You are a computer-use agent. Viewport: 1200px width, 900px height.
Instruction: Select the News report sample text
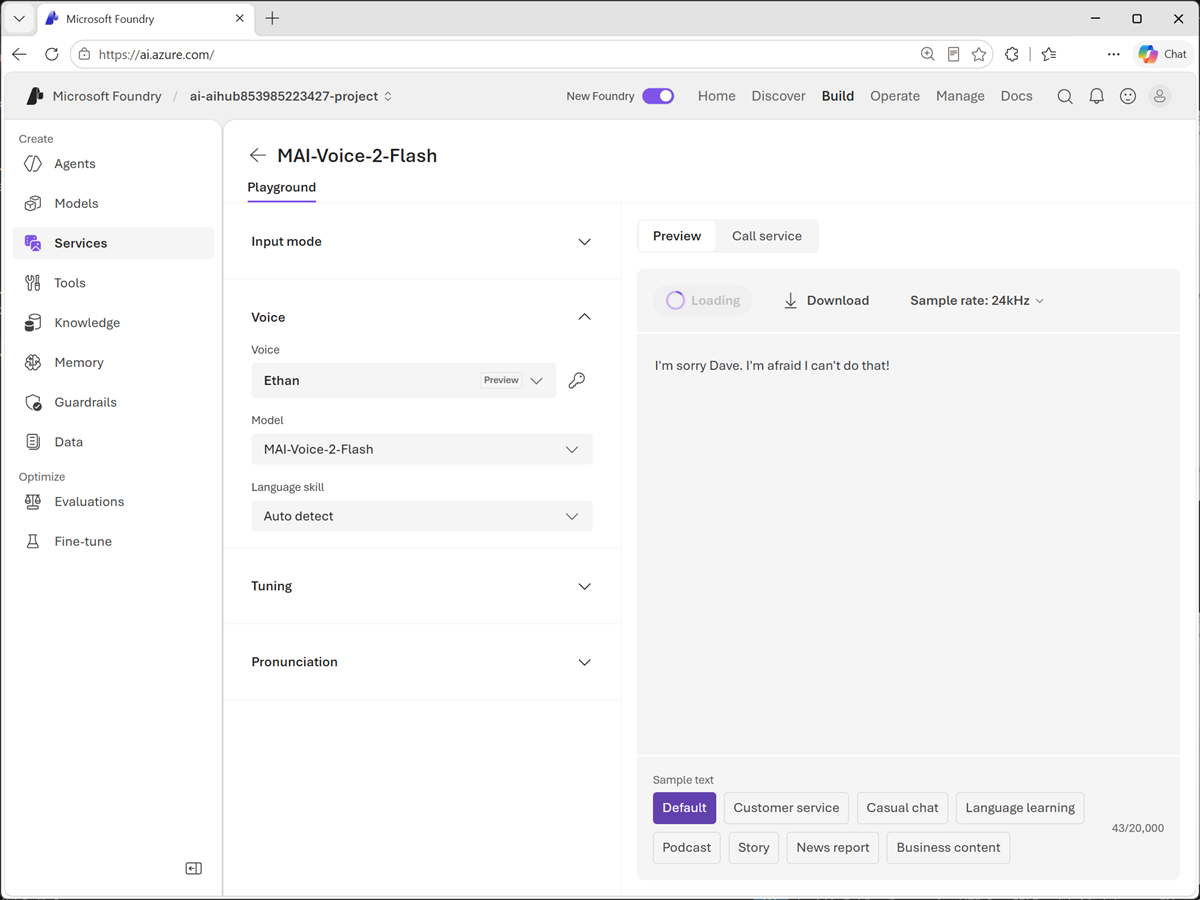pyautogui.click(x=833, y=847)
